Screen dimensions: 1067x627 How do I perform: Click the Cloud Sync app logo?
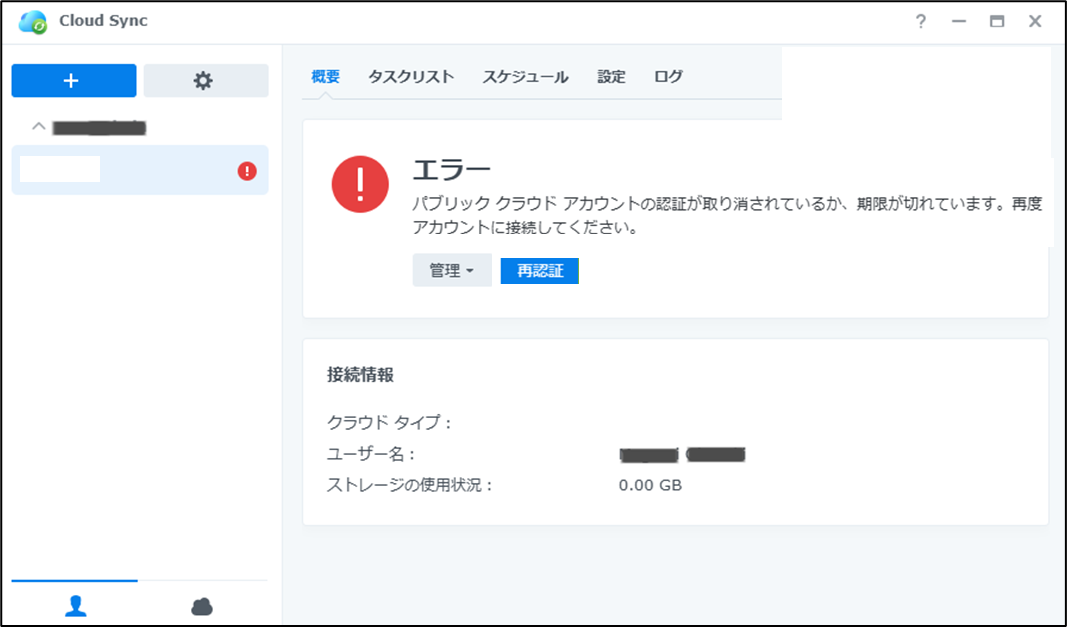pyautogui.click(x=33, y=21)
